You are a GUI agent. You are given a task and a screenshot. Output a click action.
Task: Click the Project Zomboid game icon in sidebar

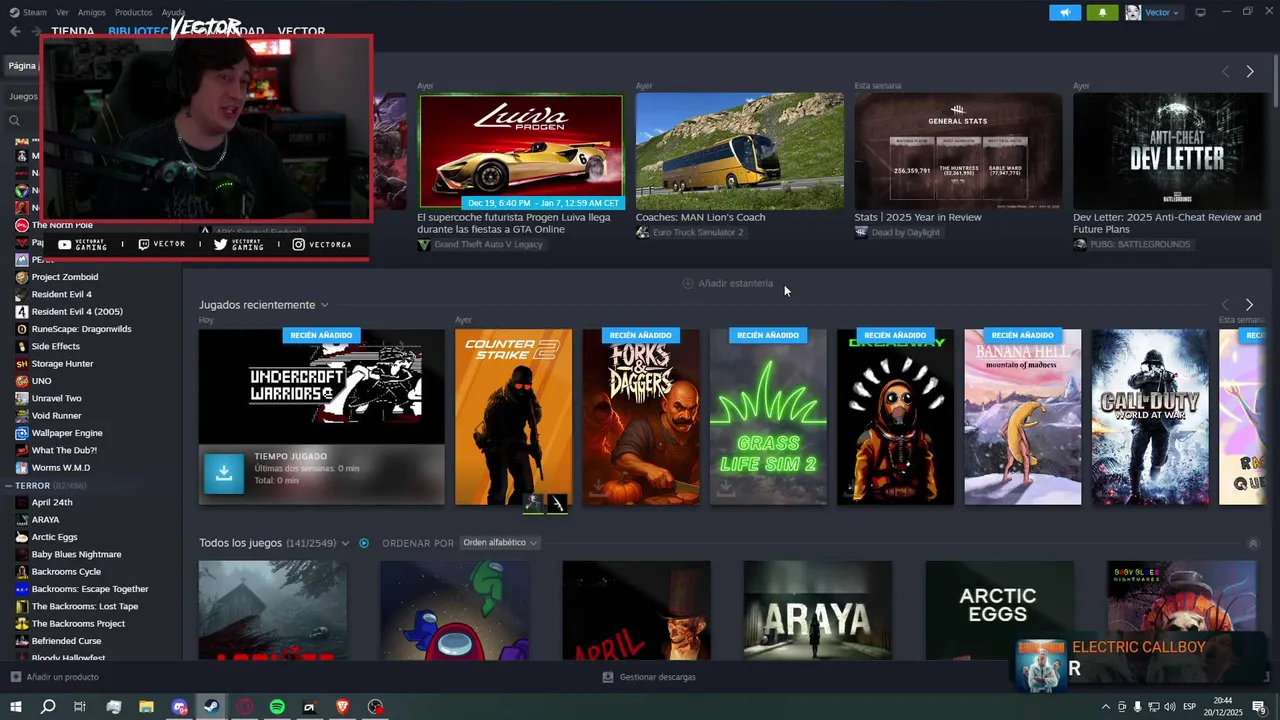coord(22,277)
